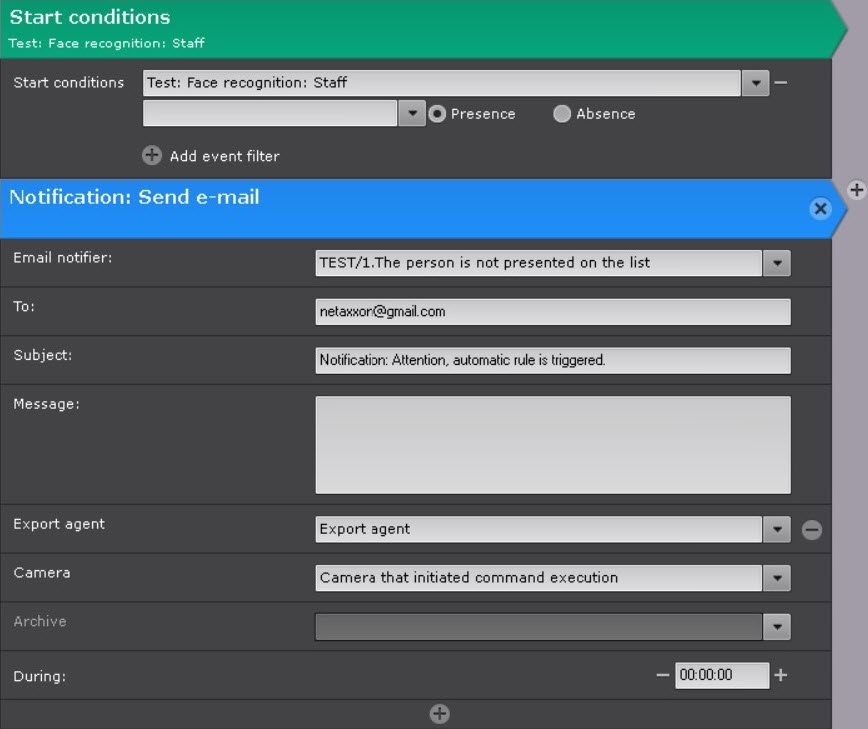Click the Notification: Send e-mail header
This screenshot has height=729, width=868.
point(400,208)
